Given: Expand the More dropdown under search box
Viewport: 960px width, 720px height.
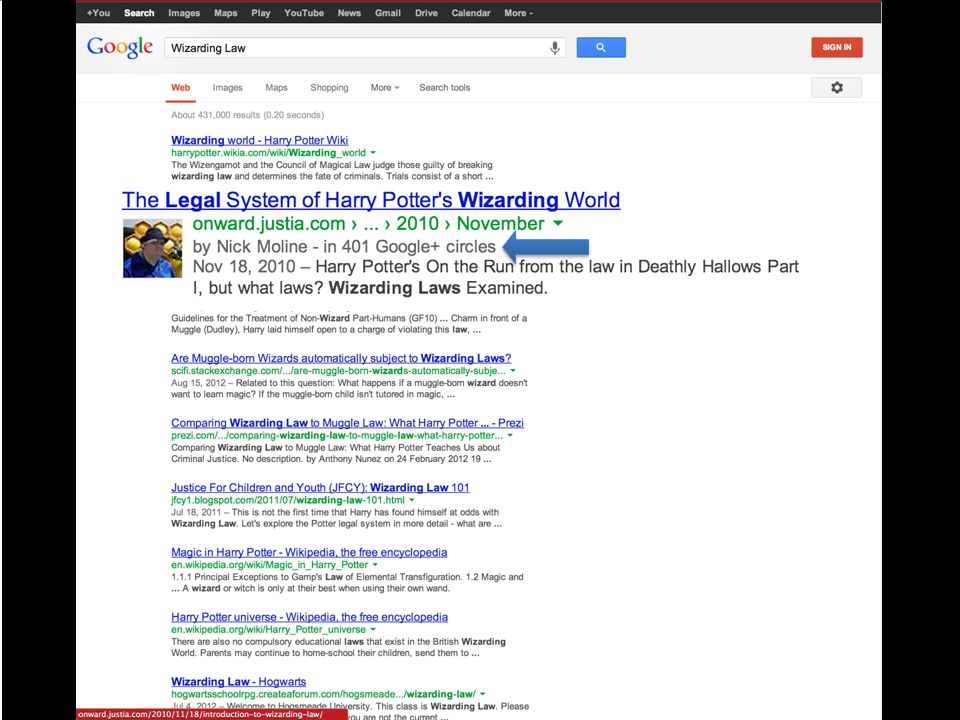Looking at the screenshot, I should (x=384, y=88).
